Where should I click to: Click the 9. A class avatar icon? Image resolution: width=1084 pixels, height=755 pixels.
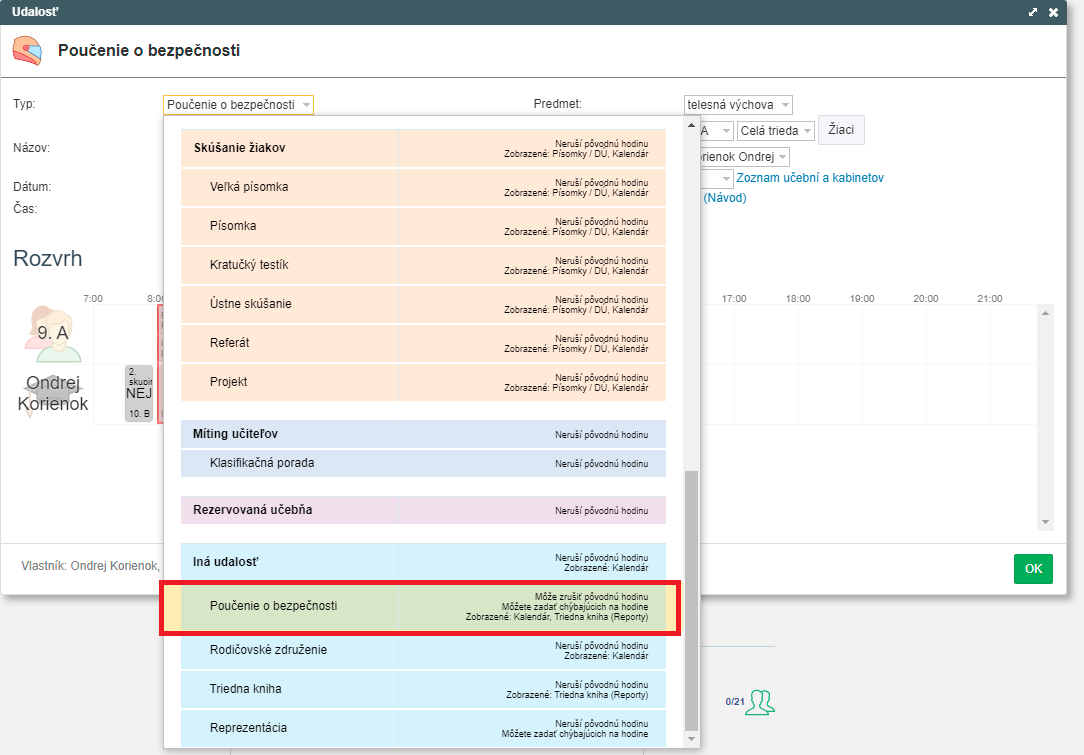coord(52,333)
